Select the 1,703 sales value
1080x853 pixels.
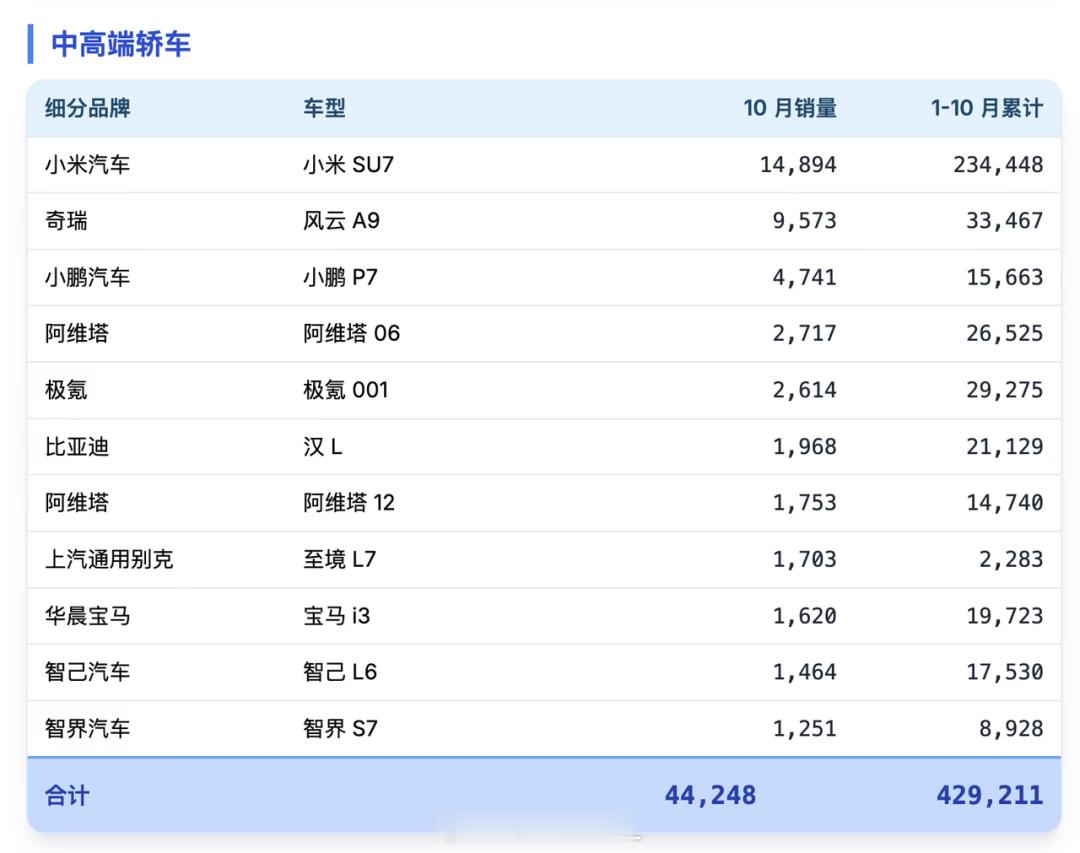(x=804, y=559)
